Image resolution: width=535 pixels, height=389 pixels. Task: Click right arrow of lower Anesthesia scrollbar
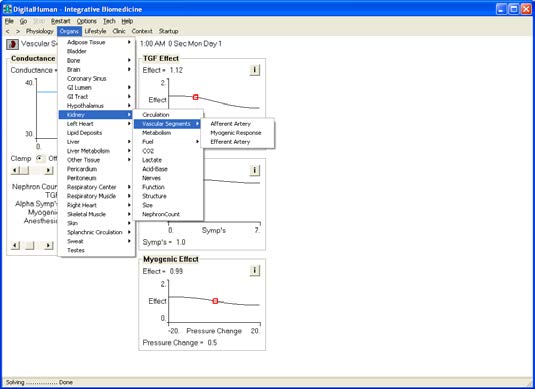point(49,245)
